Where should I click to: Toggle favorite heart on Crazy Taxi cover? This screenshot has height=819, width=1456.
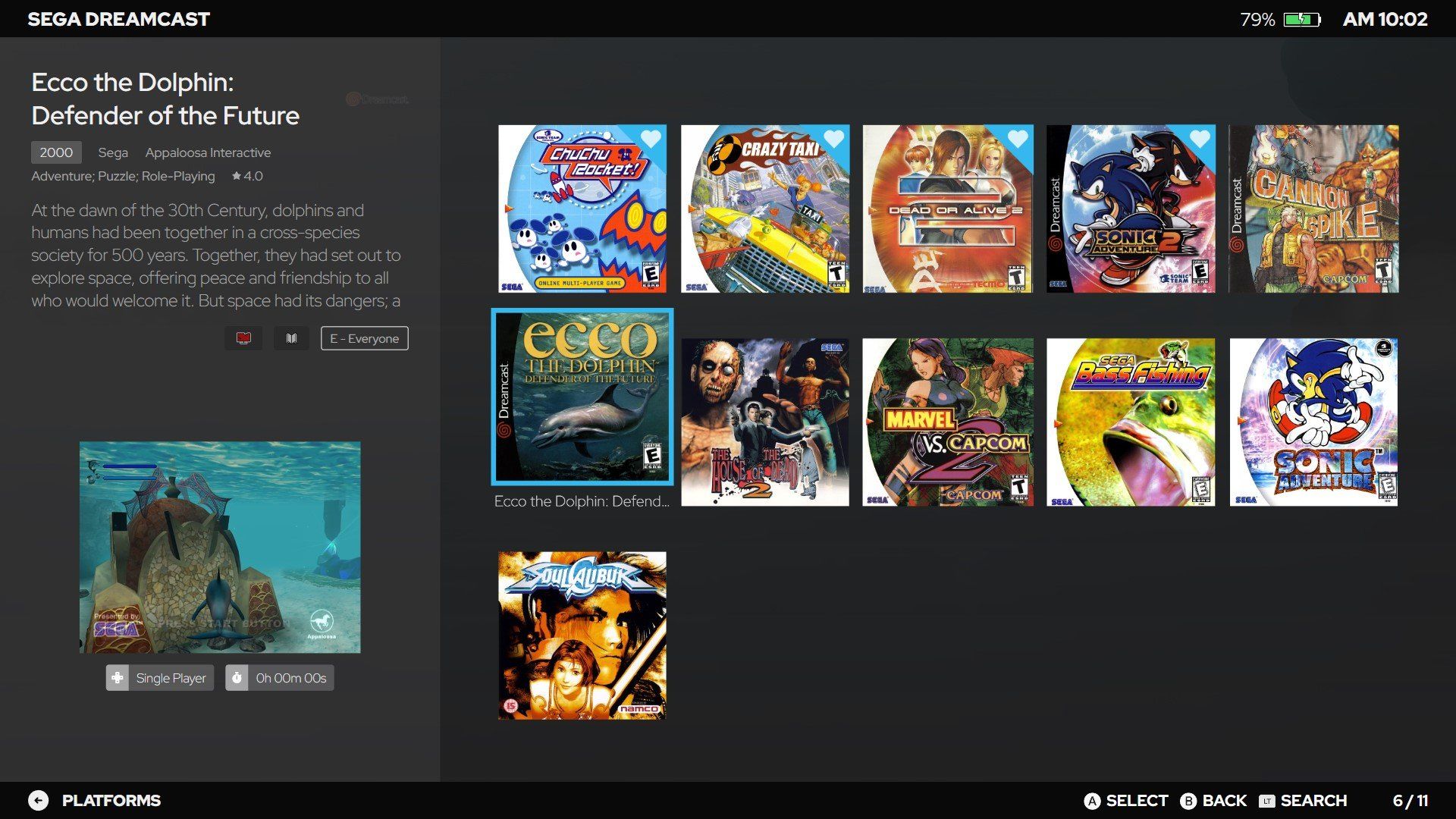(x=834, y=140)
